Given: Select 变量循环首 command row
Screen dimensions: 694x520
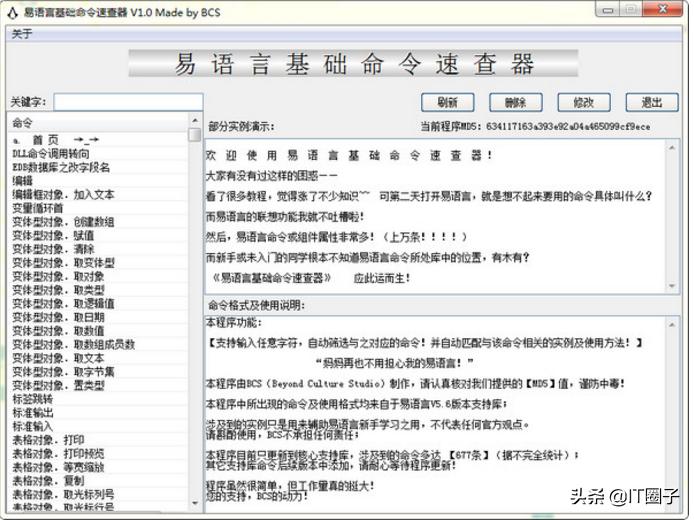Looking at the screenshot, I should [x=98, y=208].
